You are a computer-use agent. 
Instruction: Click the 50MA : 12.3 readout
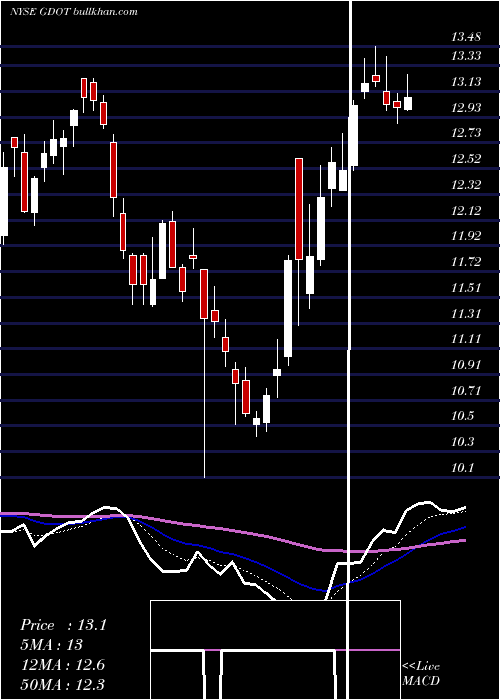pos(62,684)
